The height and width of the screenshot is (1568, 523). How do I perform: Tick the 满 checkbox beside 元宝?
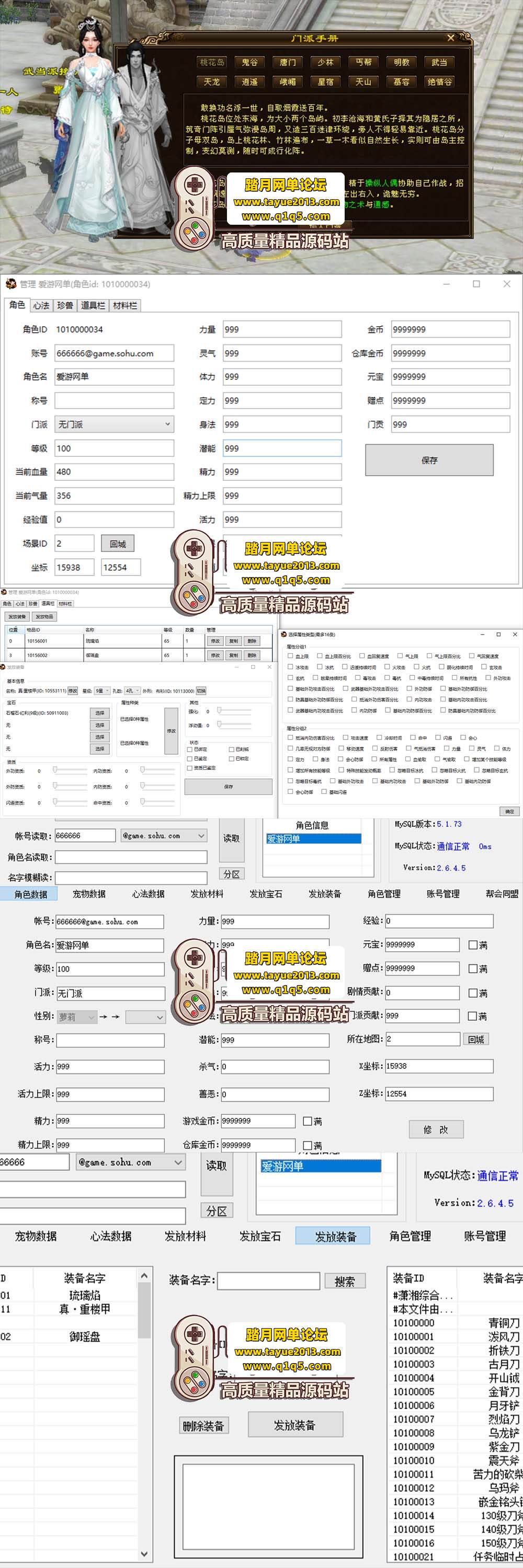[473, 946]
